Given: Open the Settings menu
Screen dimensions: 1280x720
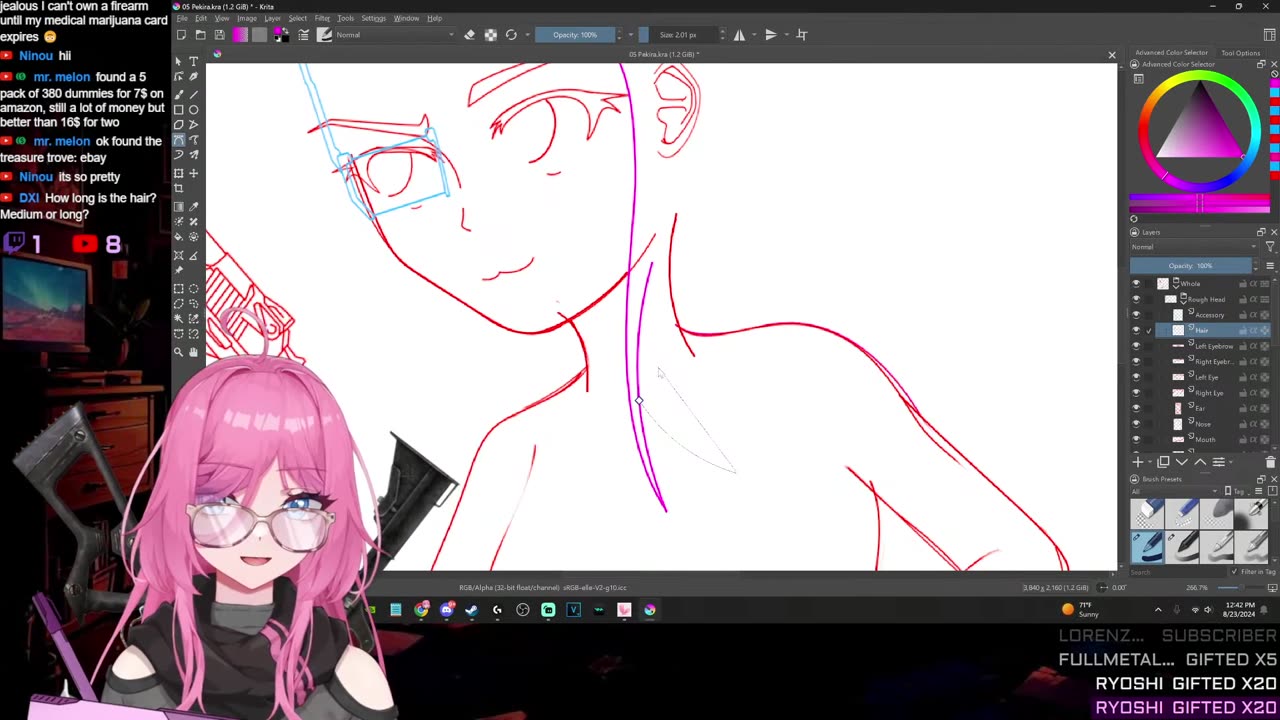Looking at the screenshot, I should click(x=373, y=18).
